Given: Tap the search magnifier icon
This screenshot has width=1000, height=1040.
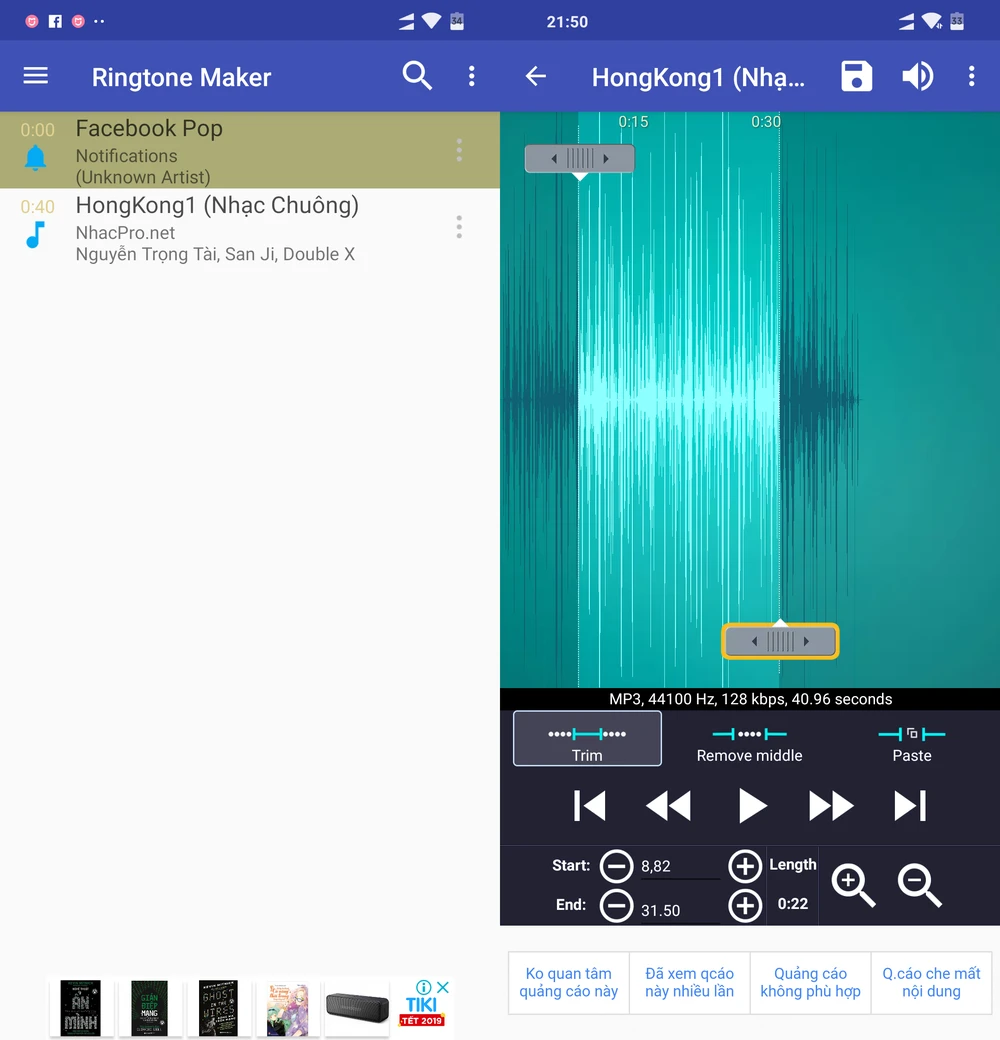Looking at the screenshot, I should click(417, 76).
